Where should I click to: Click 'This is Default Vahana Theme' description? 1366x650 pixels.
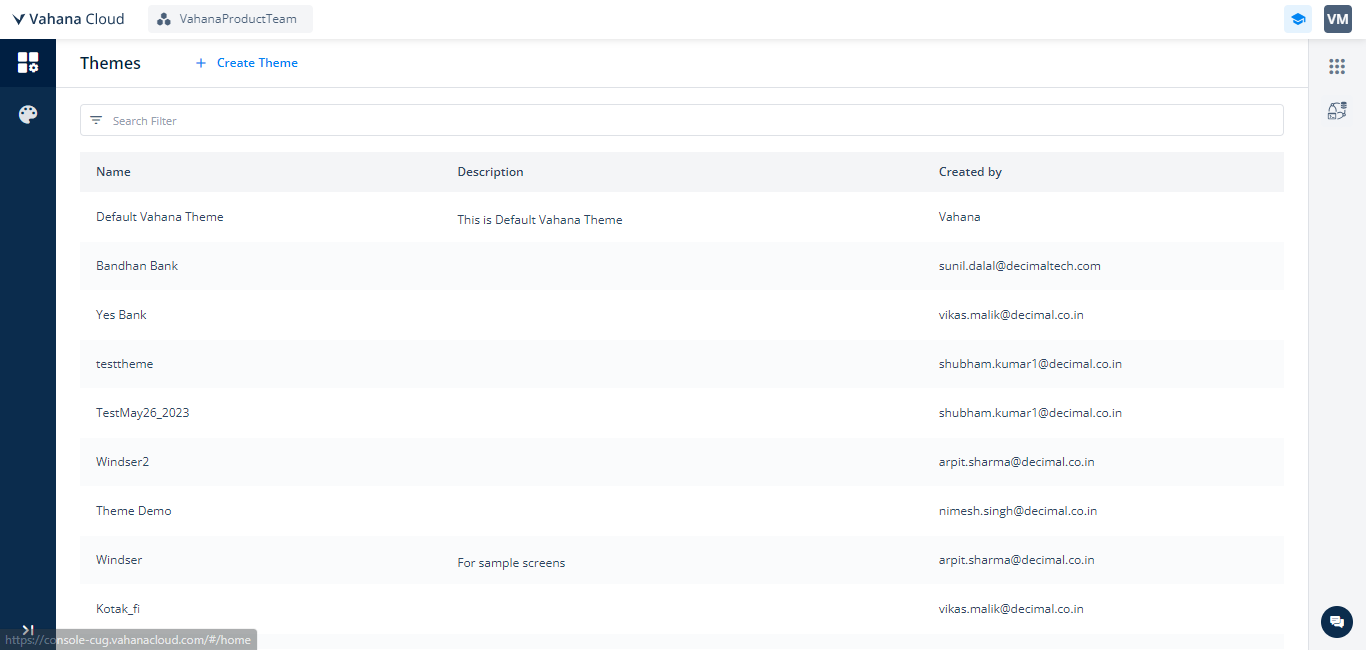[540, 220]
